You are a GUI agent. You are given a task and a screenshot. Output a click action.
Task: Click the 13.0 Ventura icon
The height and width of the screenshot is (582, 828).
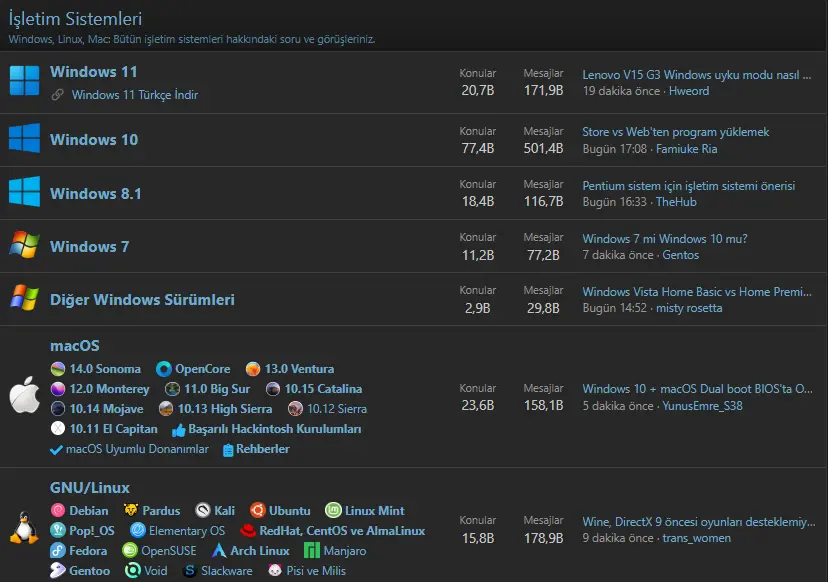(253, 369)
